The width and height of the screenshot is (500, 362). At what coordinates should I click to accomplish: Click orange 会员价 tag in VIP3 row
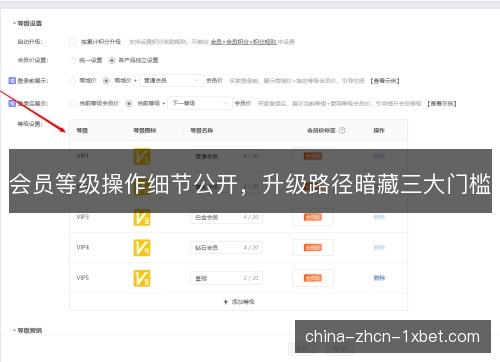[x=313, y=217]
